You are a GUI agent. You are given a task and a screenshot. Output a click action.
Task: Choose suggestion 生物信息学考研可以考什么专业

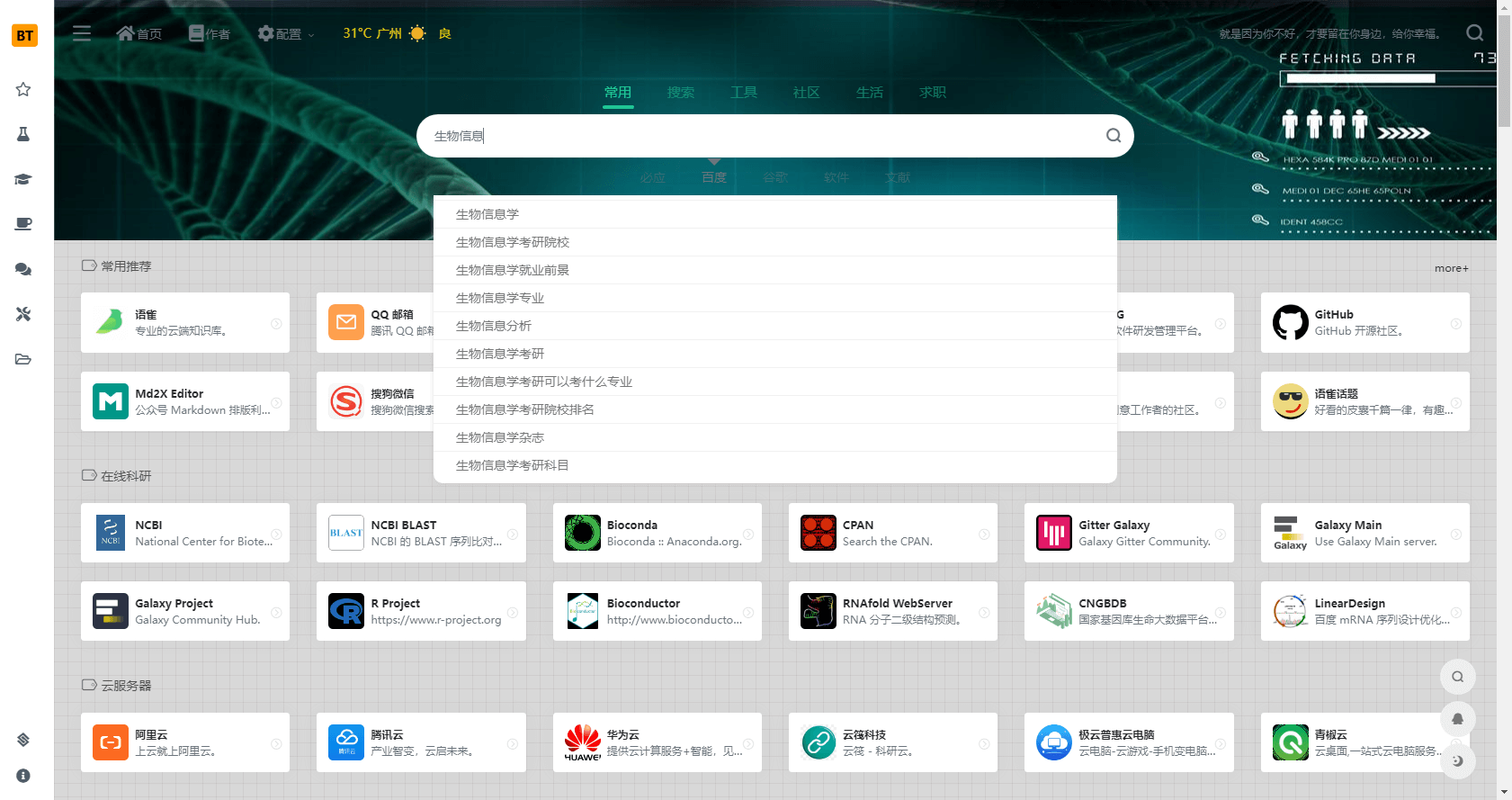click(x=775, y=382)
